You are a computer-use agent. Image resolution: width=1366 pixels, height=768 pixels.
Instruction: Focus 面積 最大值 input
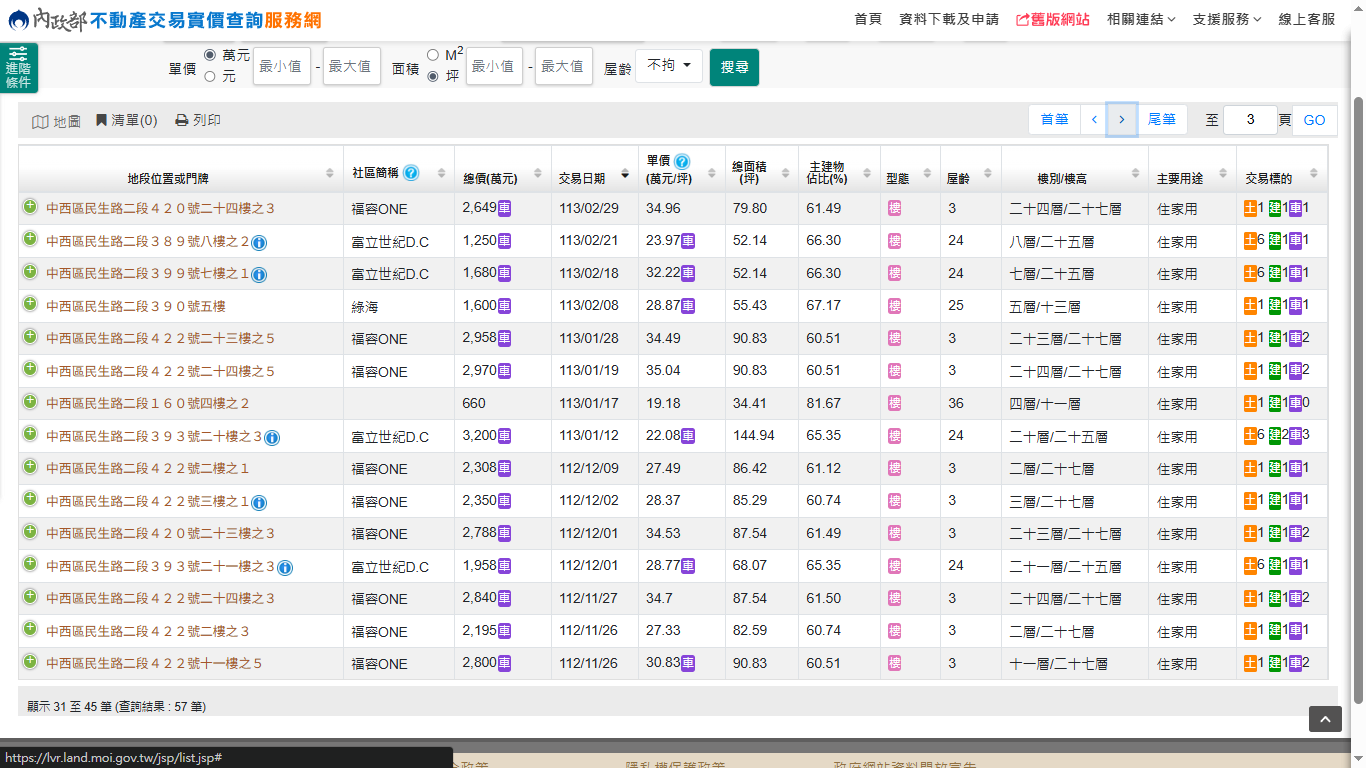(x=563, y=66)
